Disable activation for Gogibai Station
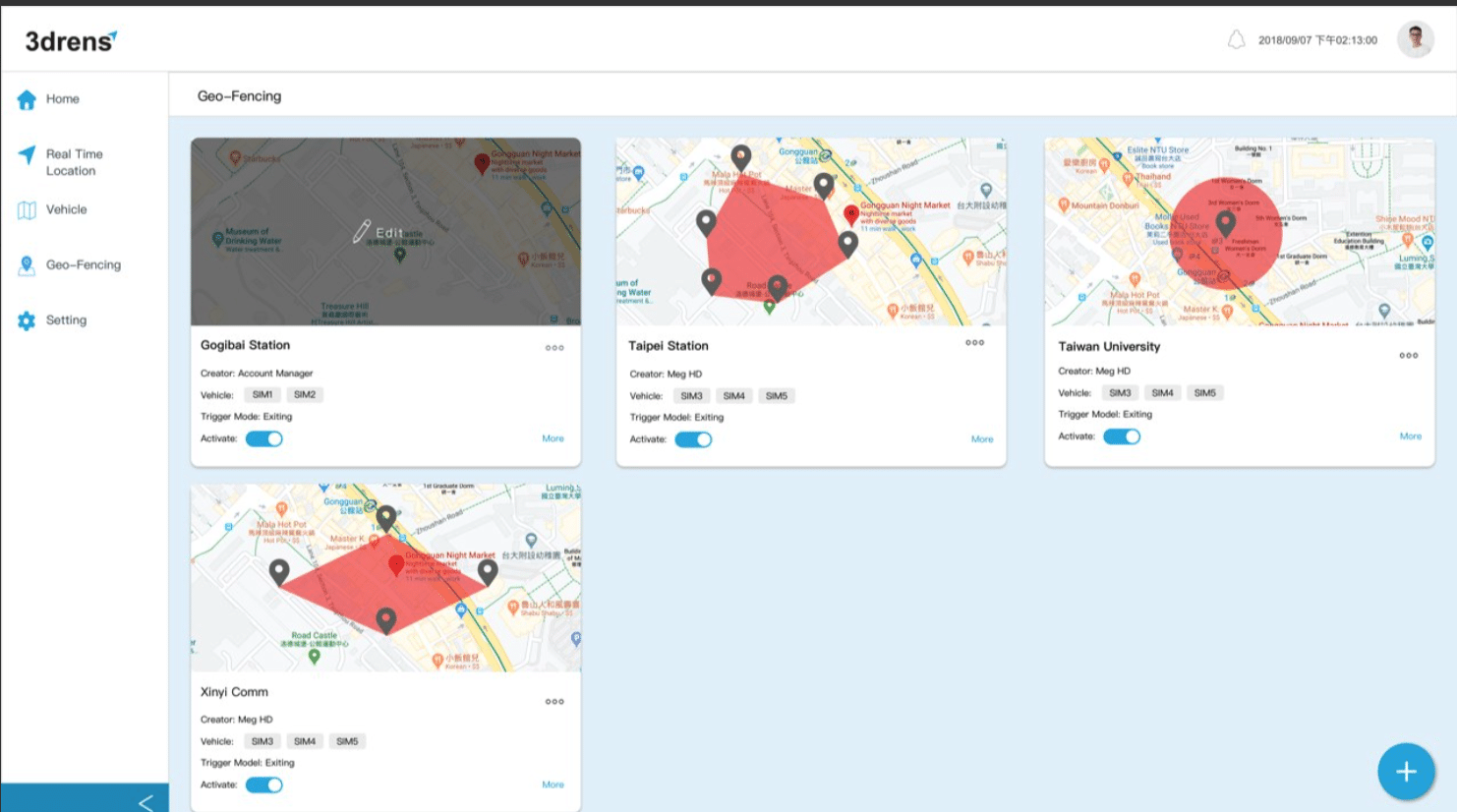The width and height of the screenshot is (1457, 812). coord(263,438)
